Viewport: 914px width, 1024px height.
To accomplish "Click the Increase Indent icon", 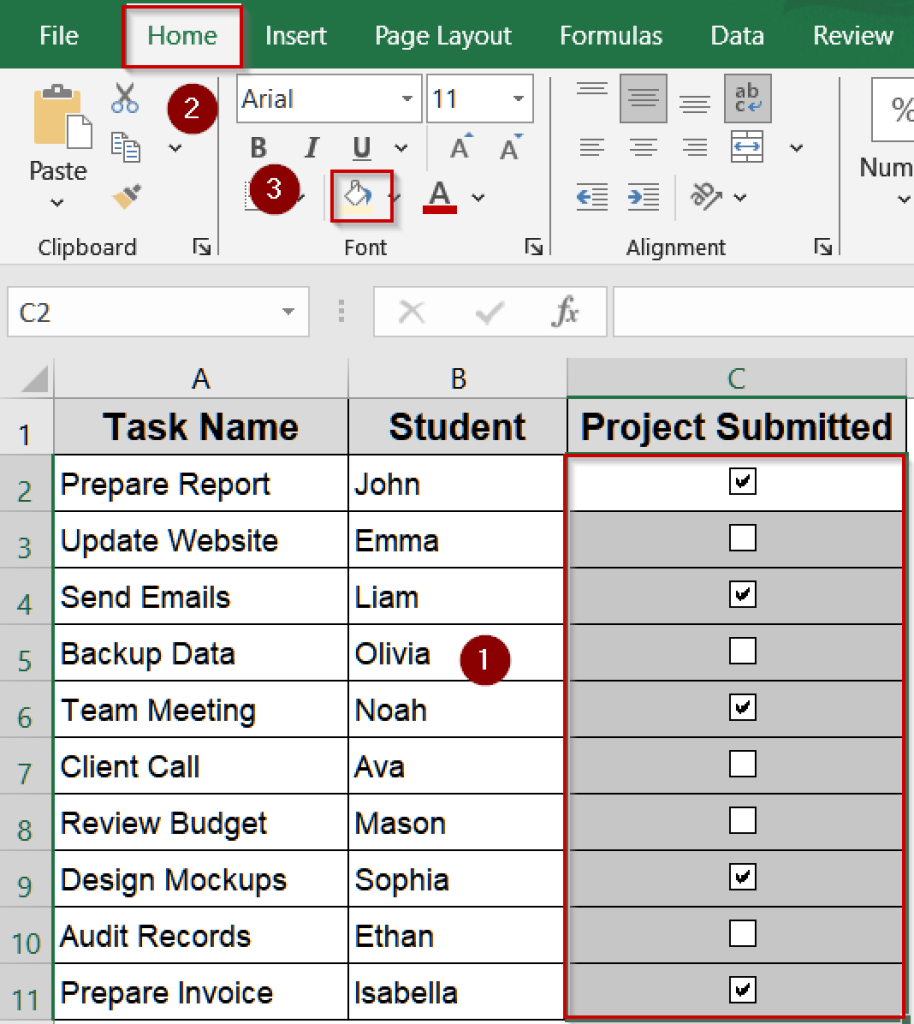I will tap(642, 197).
